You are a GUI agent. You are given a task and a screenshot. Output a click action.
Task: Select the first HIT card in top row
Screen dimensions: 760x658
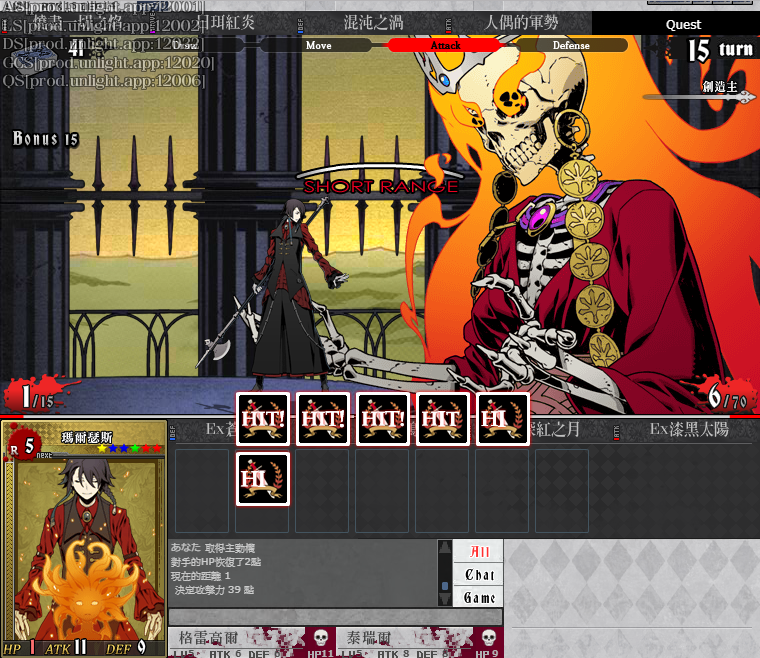click(x=263, y=419)
